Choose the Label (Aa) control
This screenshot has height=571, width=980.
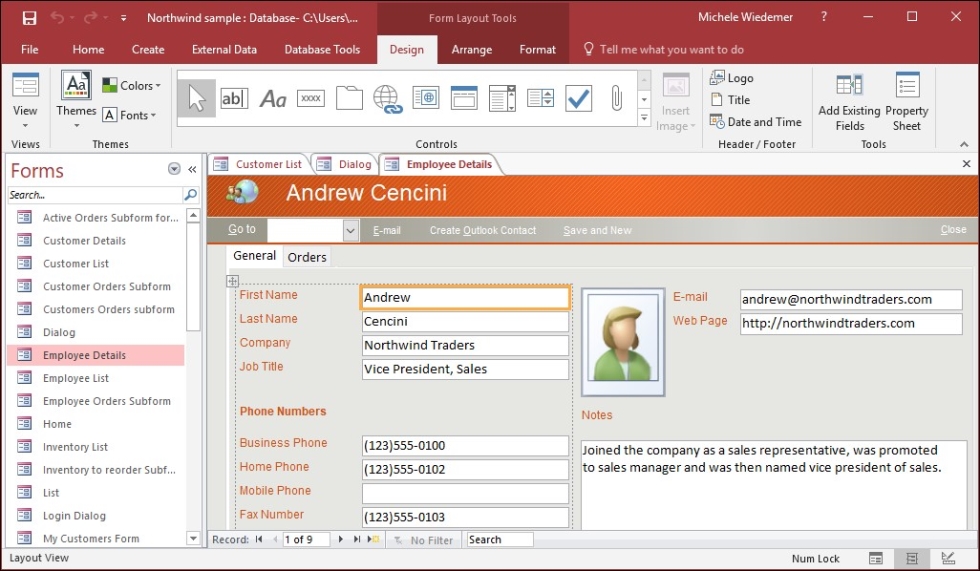273,99
